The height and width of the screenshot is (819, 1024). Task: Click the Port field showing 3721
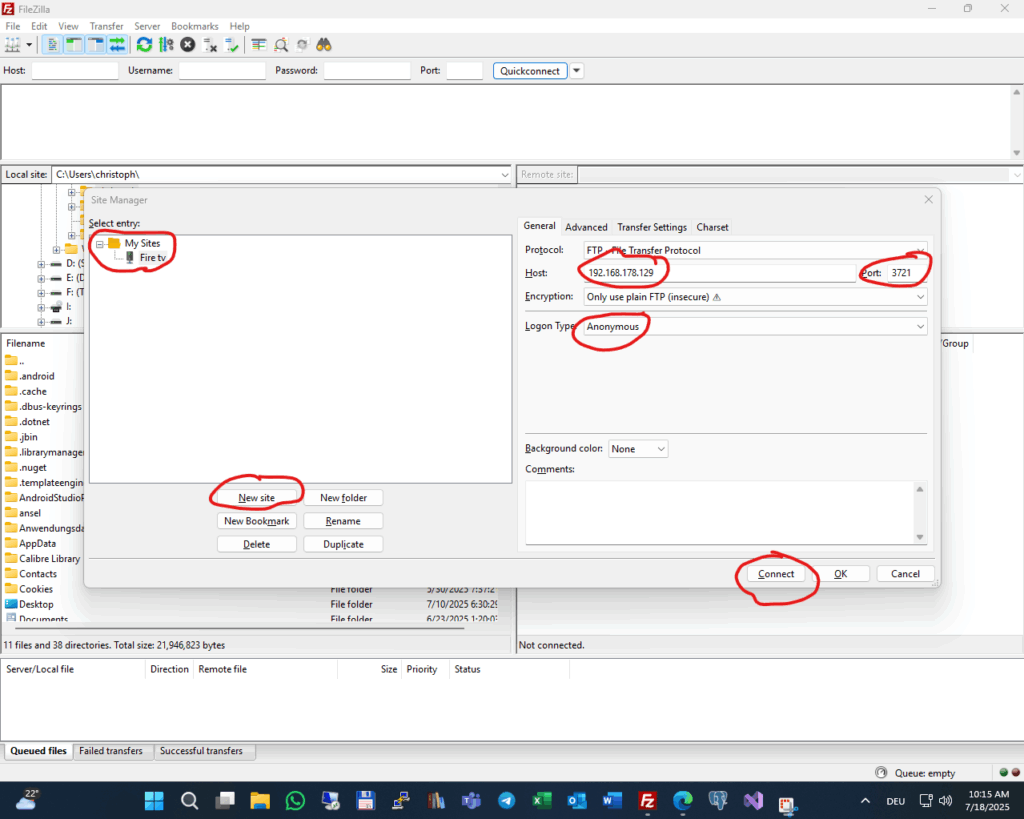coord(906,273)
